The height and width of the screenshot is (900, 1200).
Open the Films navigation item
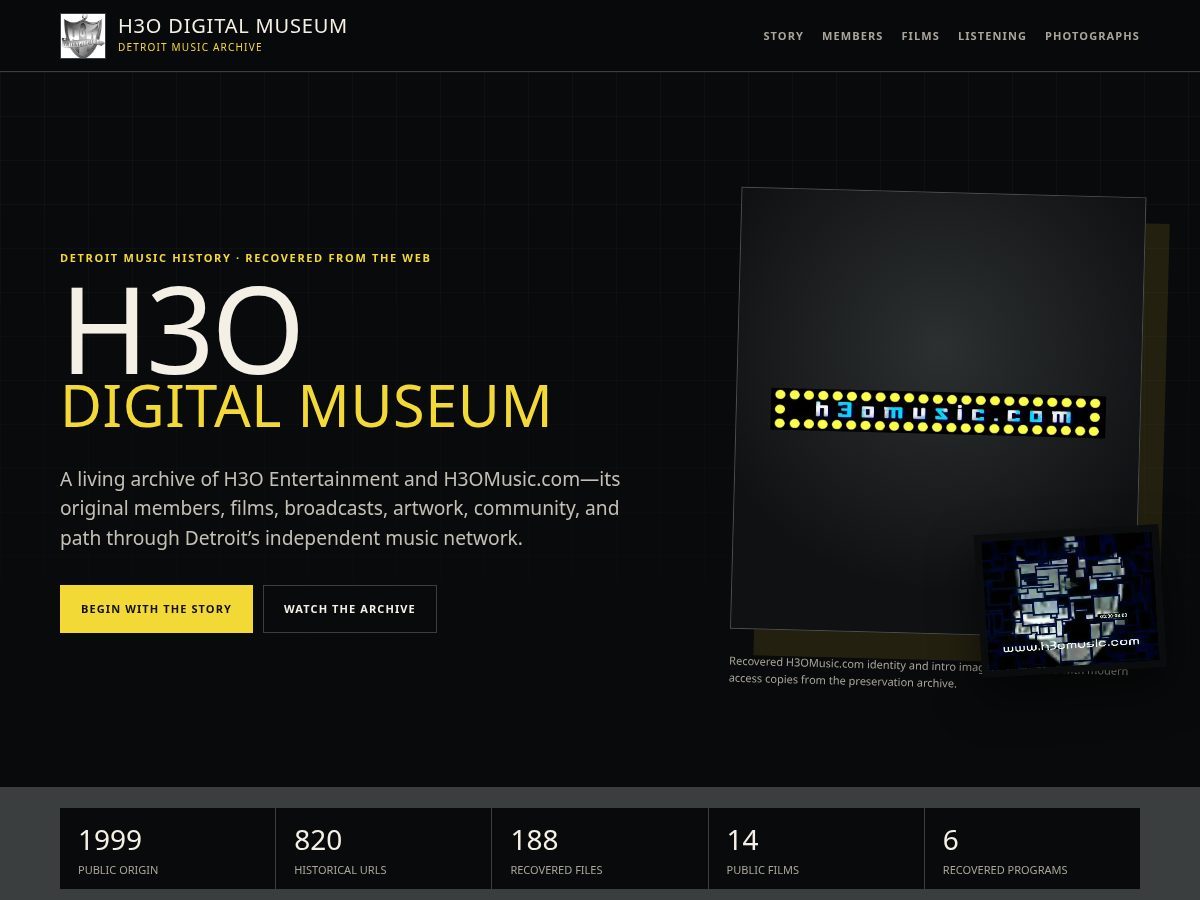pyautogui.click(x=920, y=36)
